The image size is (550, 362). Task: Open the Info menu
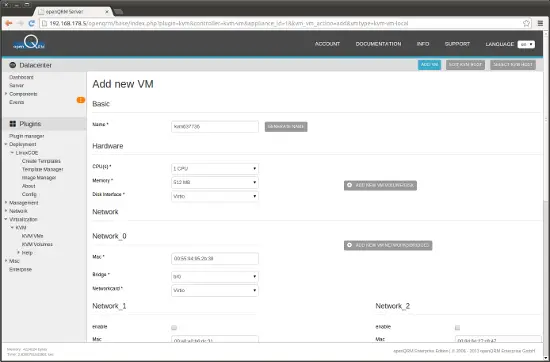(x=423, y=44)
